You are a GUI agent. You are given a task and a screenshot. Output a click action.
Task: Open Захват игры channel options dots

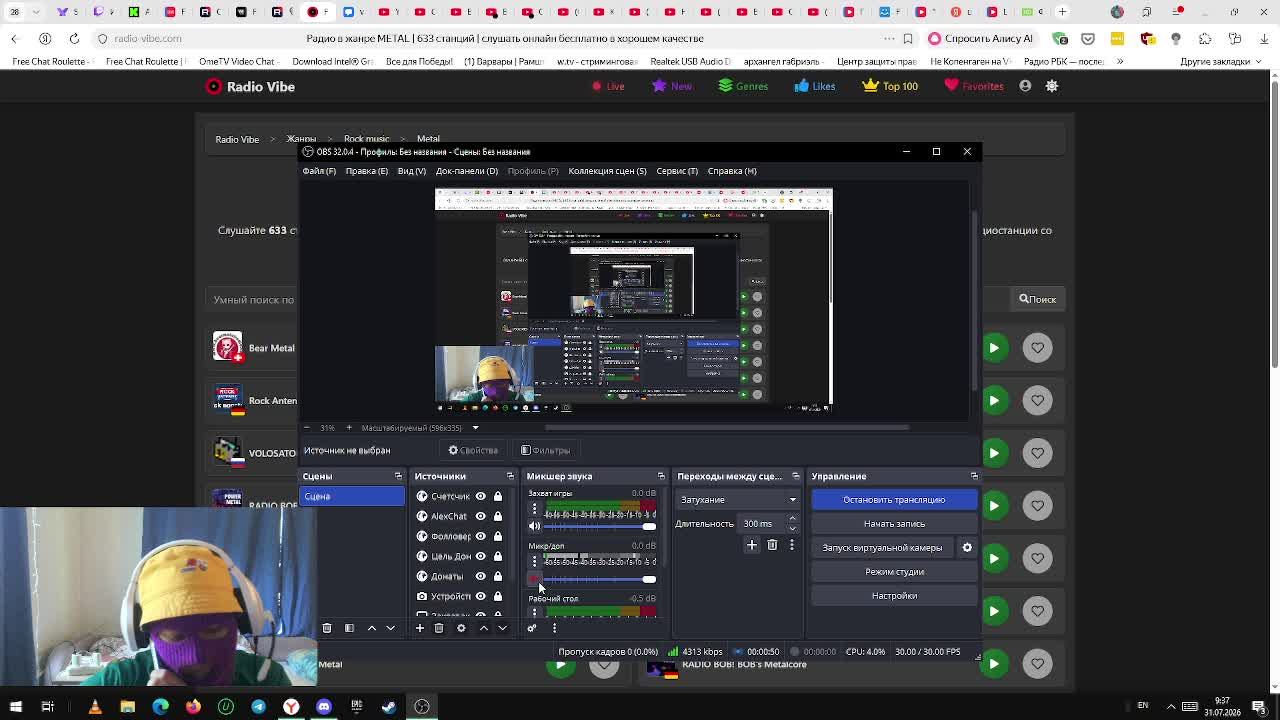[534, 509]
